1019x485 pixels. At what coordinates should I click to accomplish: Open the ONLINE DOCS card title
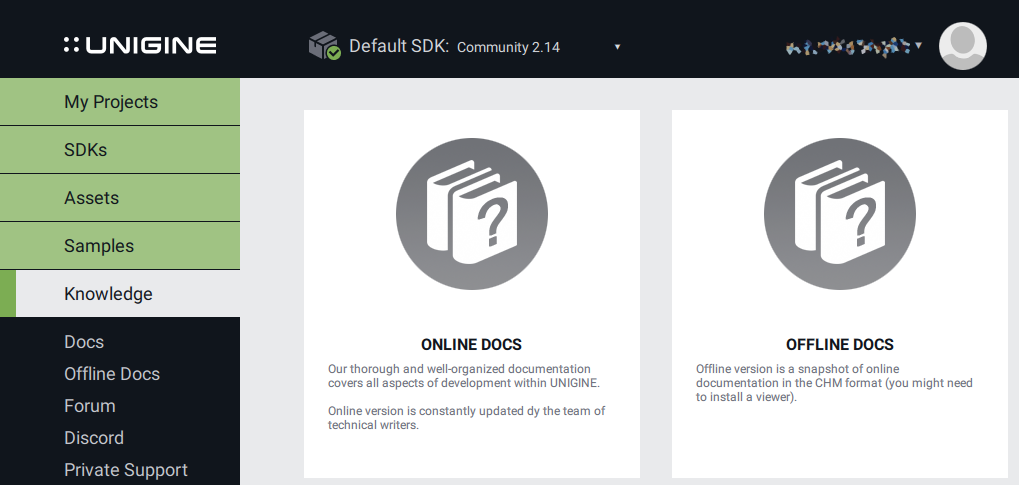coord(471,345)
